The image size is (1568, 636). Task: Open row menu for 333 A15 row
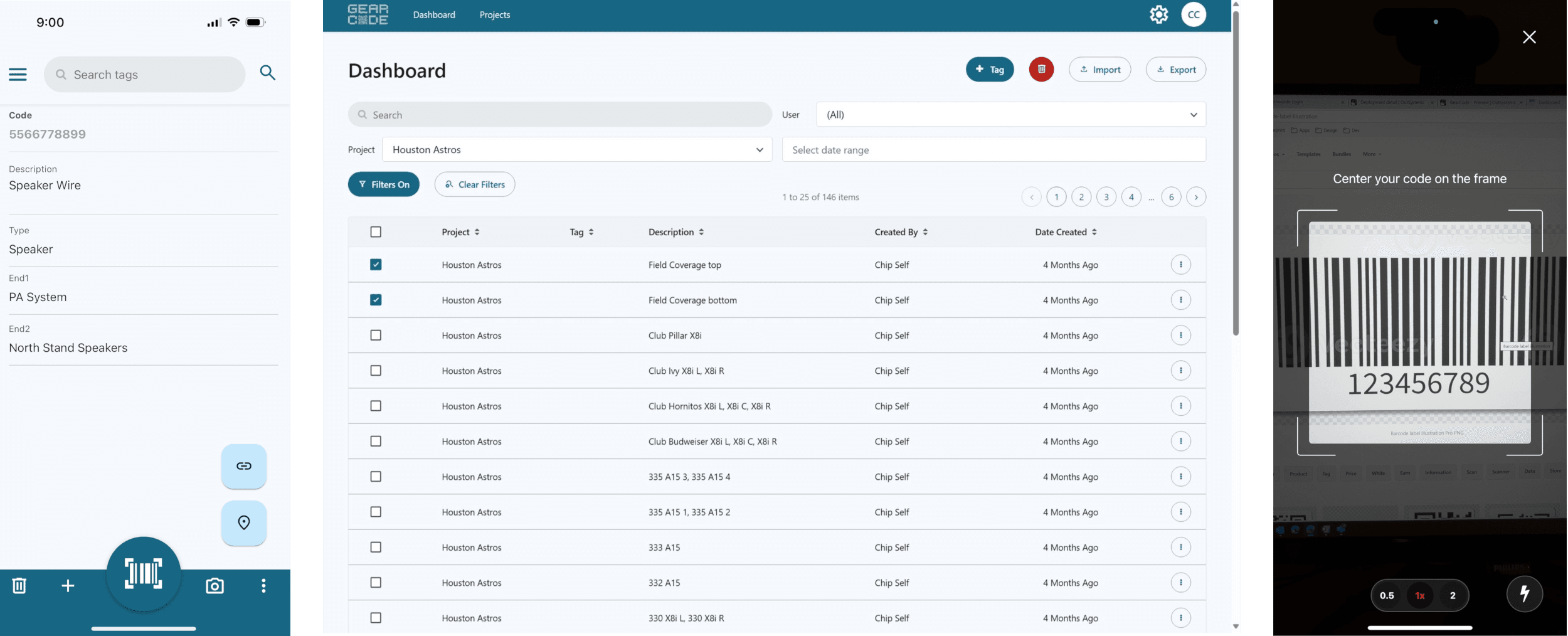click(1180, 548)
